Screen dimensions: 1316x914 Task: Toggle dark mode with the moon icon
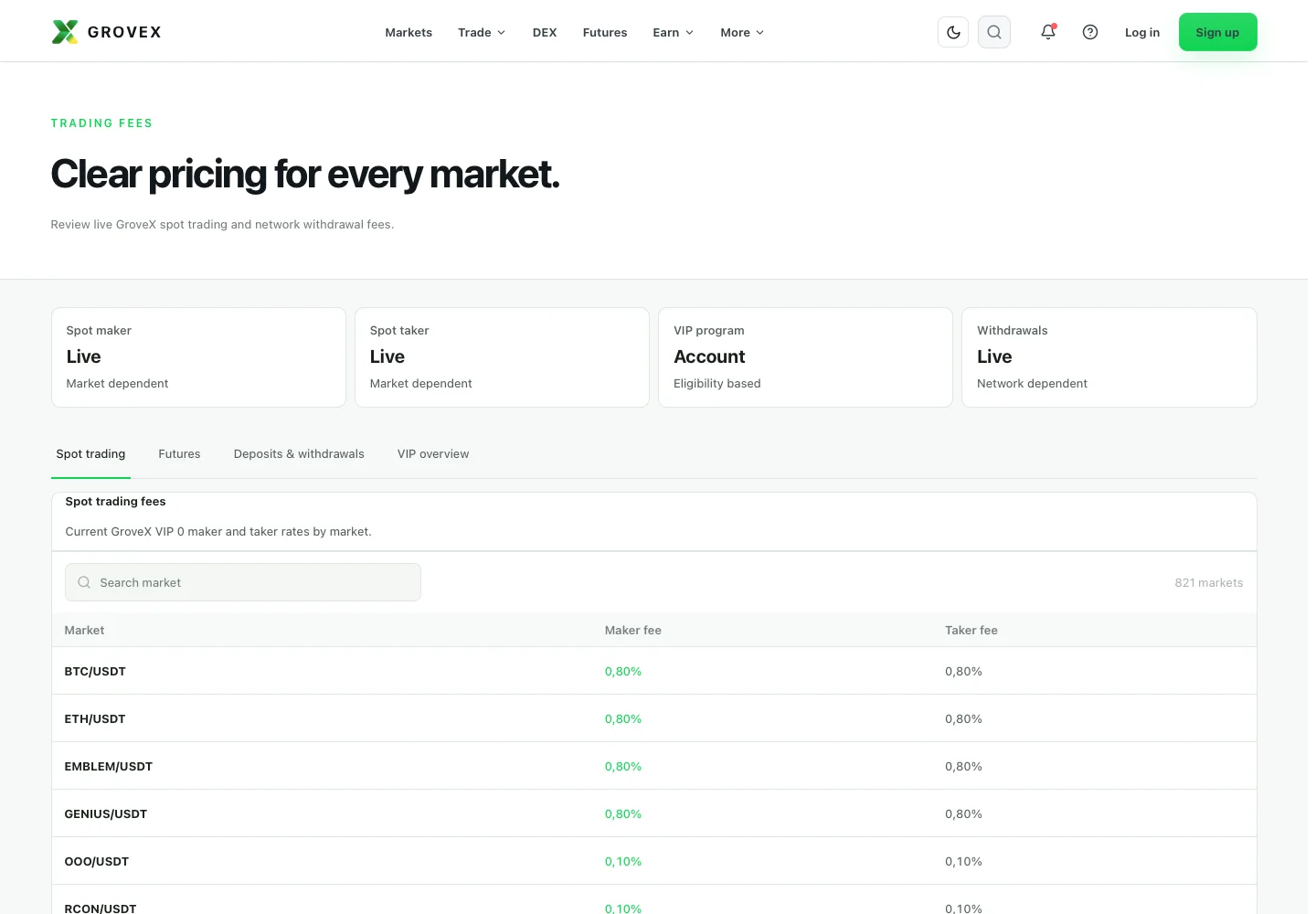(953, 32)
